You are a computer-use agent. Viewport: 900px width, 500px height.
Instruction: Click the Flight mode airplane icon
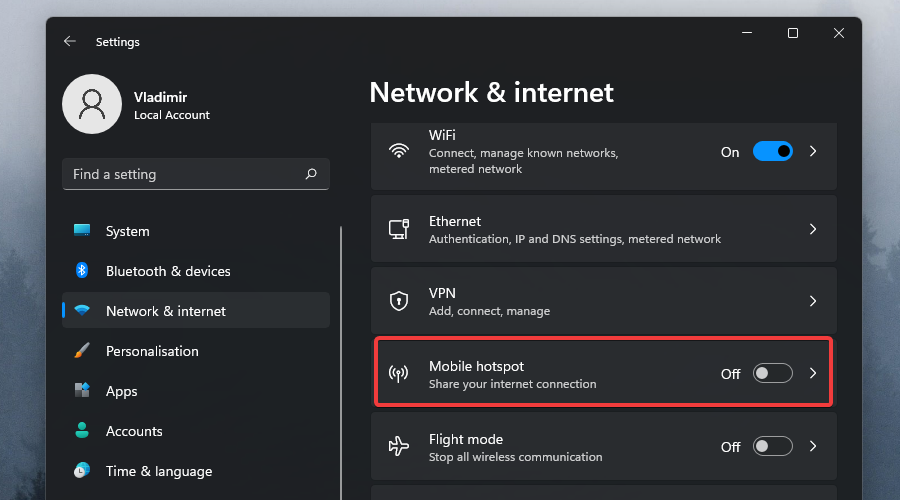tap(399, 446)
